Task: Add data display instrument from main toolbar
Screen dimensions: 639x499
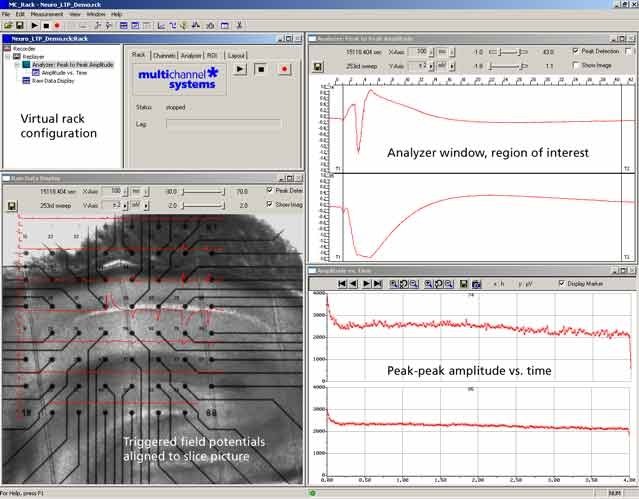Action: pyautogui.click(x=124, y=25)
